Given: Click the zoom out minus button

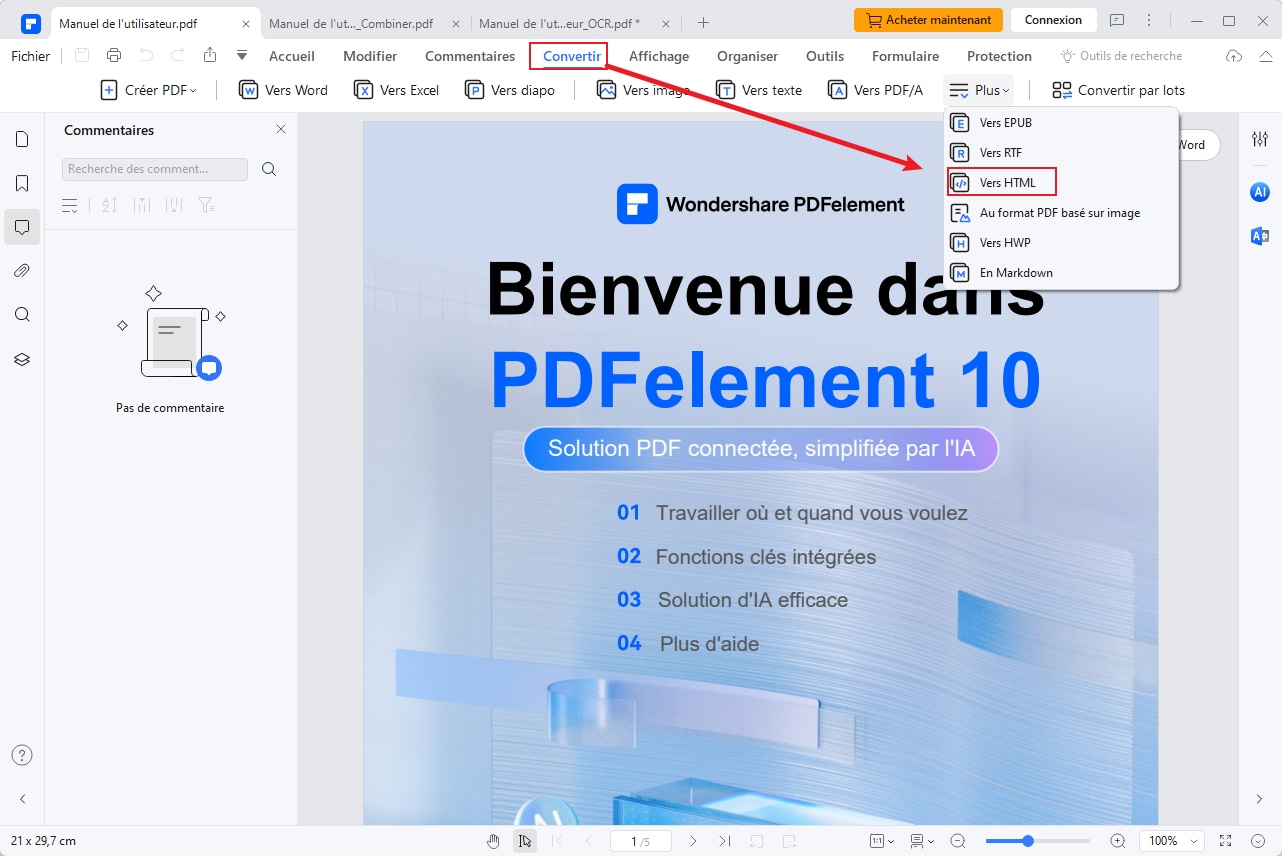Looking at the screenshot, I should pyautogui.click(x=958, y=841).
